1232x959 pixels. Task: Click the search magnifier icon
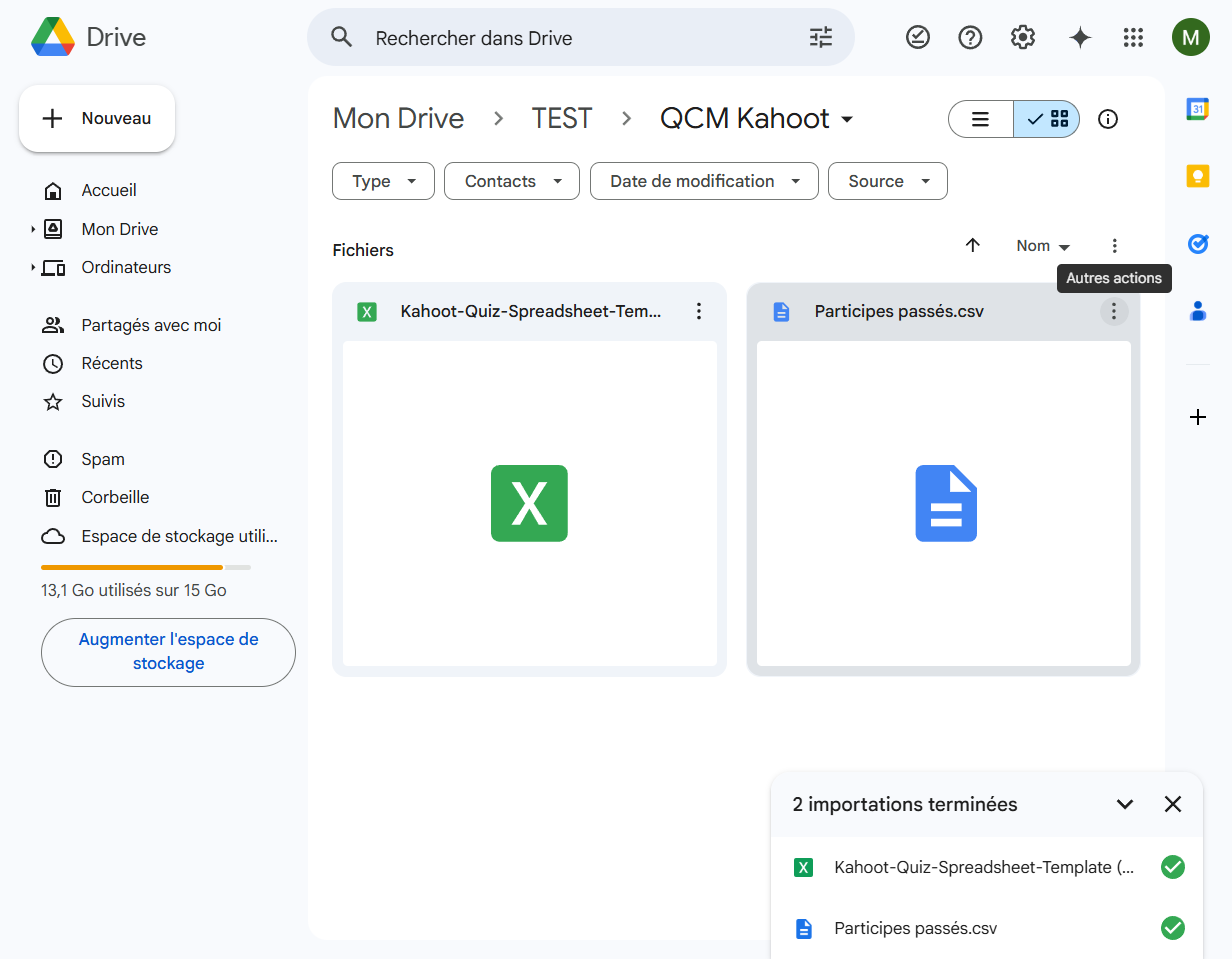pos(342,37)
